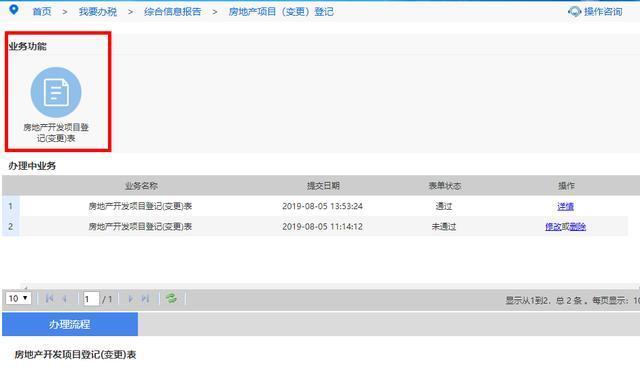This screenshot has width=640, height=383.
Task: Open 操作咨询 help link
Action: pyautogui.click(x=603, y=11)
